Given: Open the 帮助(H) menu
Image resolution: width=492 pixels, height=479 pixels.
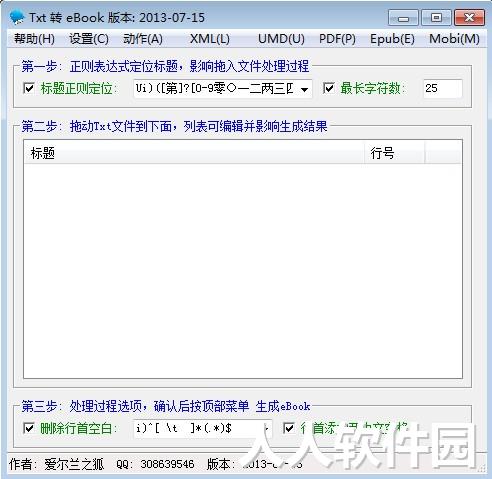Looking at the screenshot, I should [x=34, y=39].
